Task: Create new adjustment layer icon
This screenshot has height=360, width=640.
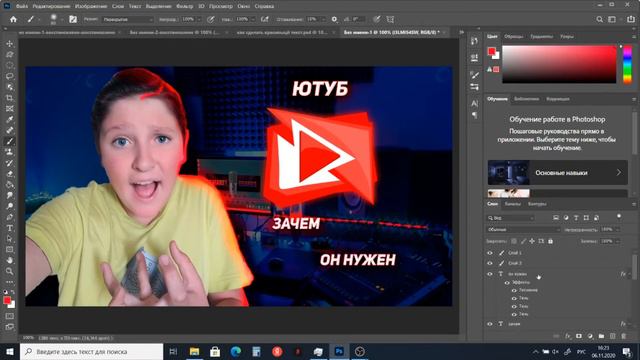Action: coord(590,336)
